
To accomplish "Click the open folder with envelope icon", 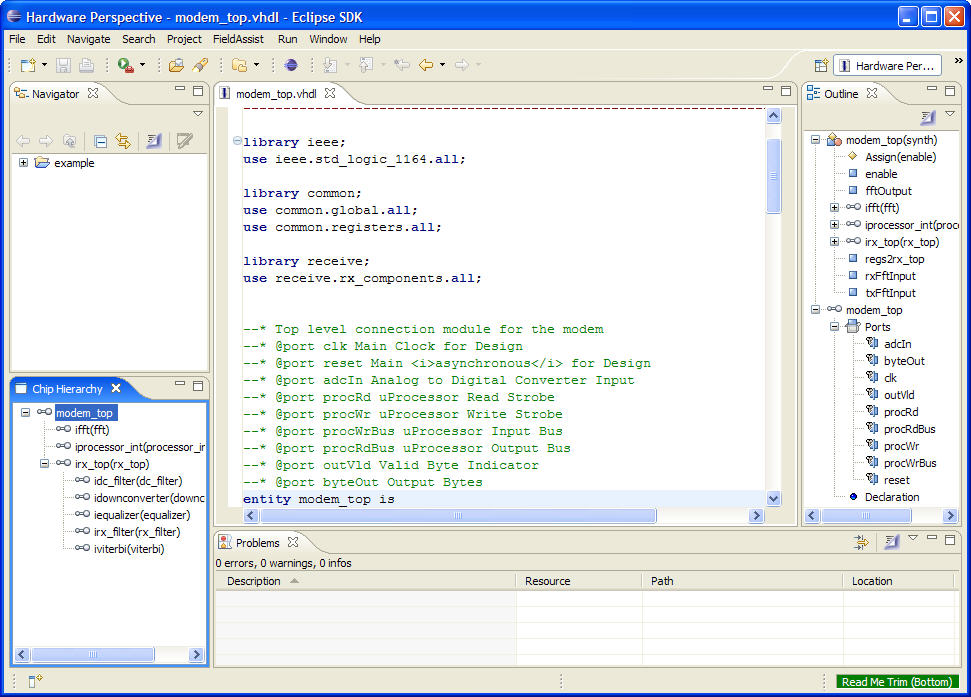I will [x=176, y=65].
